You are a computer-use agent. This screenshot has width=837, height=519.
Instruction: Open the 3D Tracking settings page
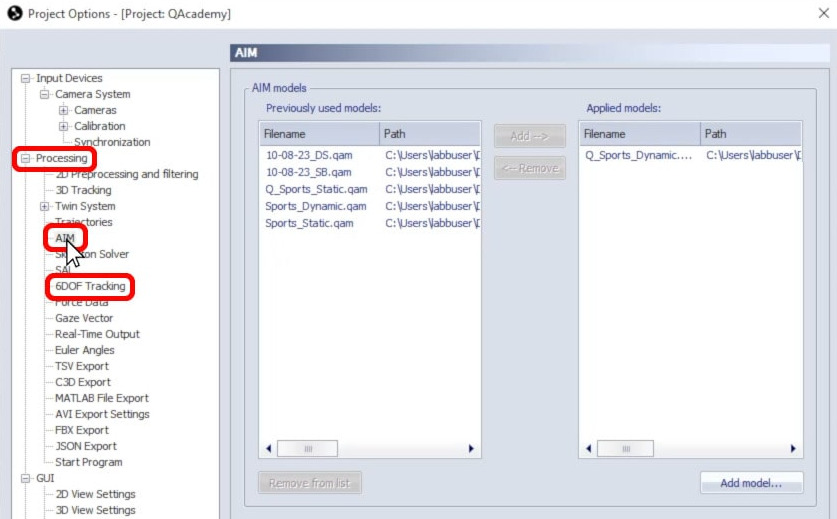point(83,190)
